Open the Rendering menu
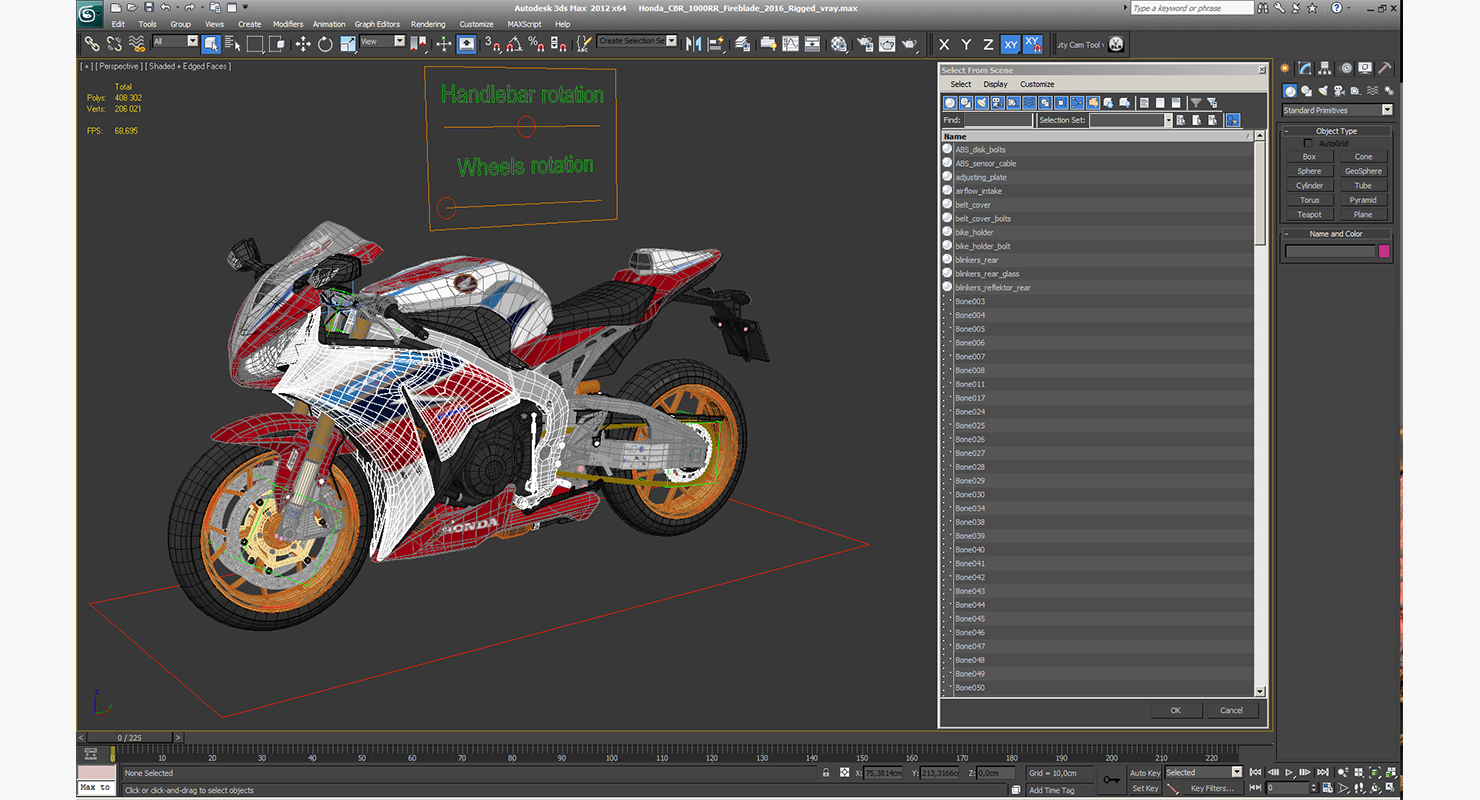This screenshot has height=800, width=1480. [x=428, y=24]
